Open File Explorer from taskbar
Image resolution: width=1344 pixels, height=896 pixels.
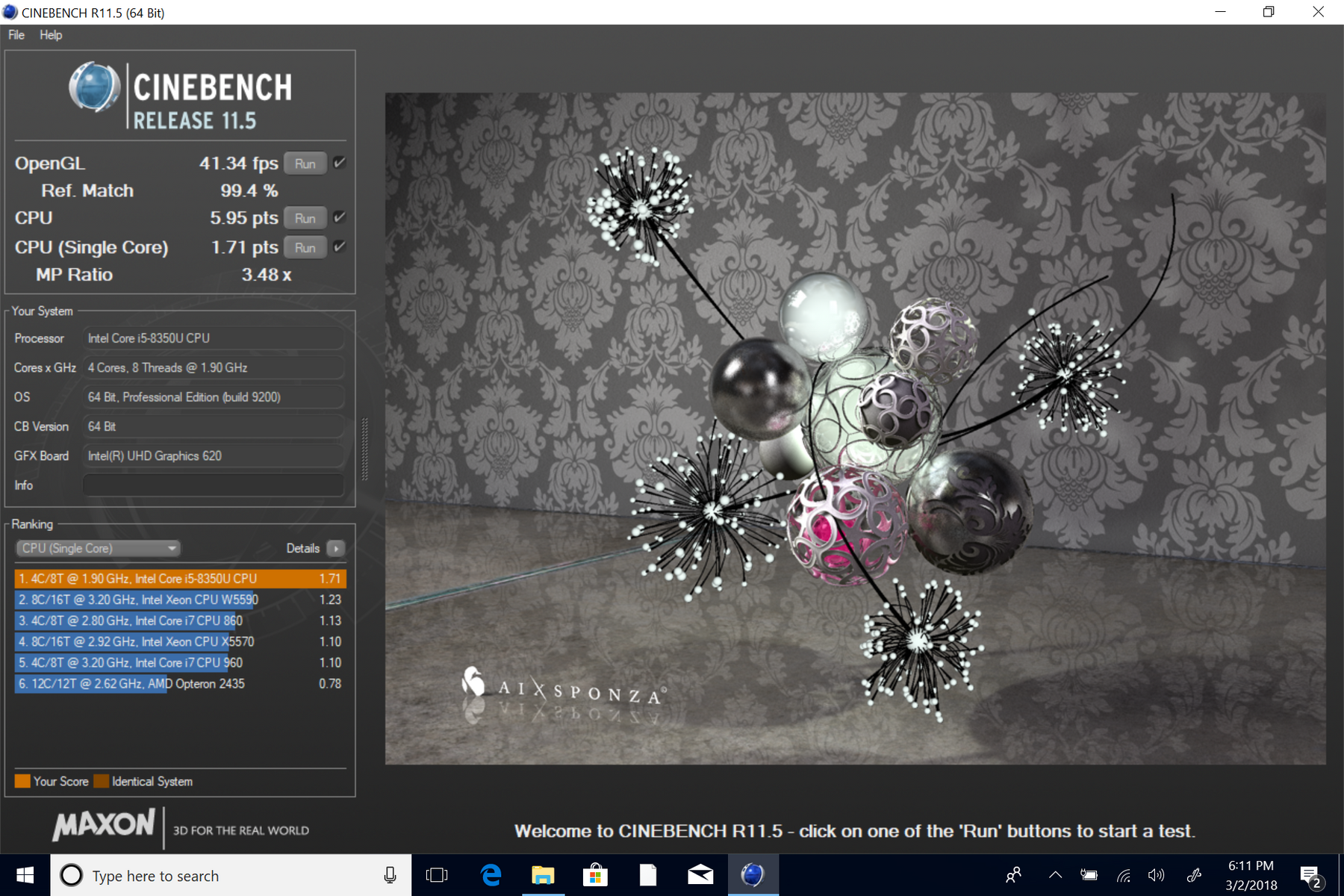pyautogui.click(x=543, y=875)
